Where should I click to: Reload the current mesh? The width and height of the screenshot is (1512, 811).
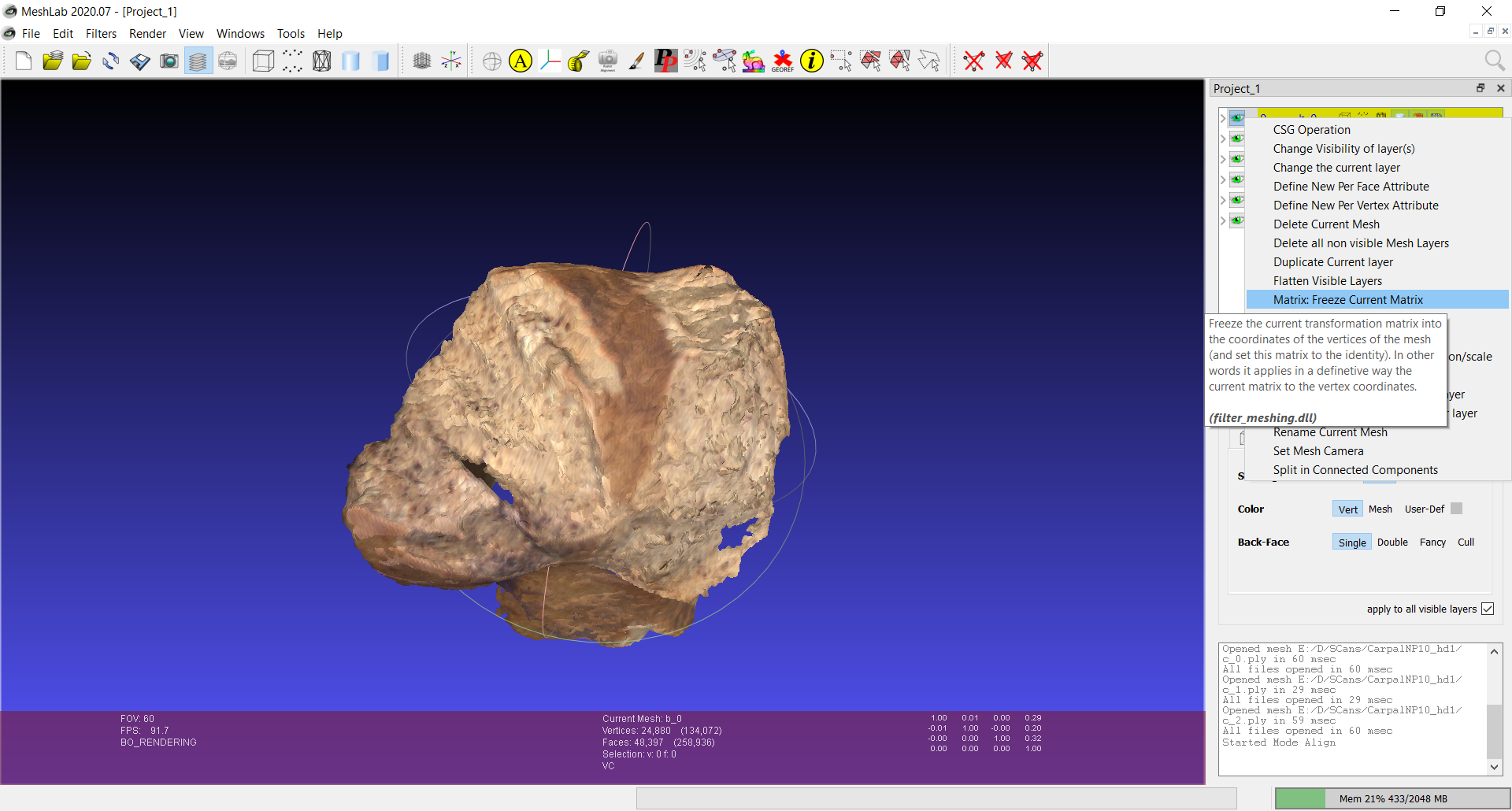111,61
